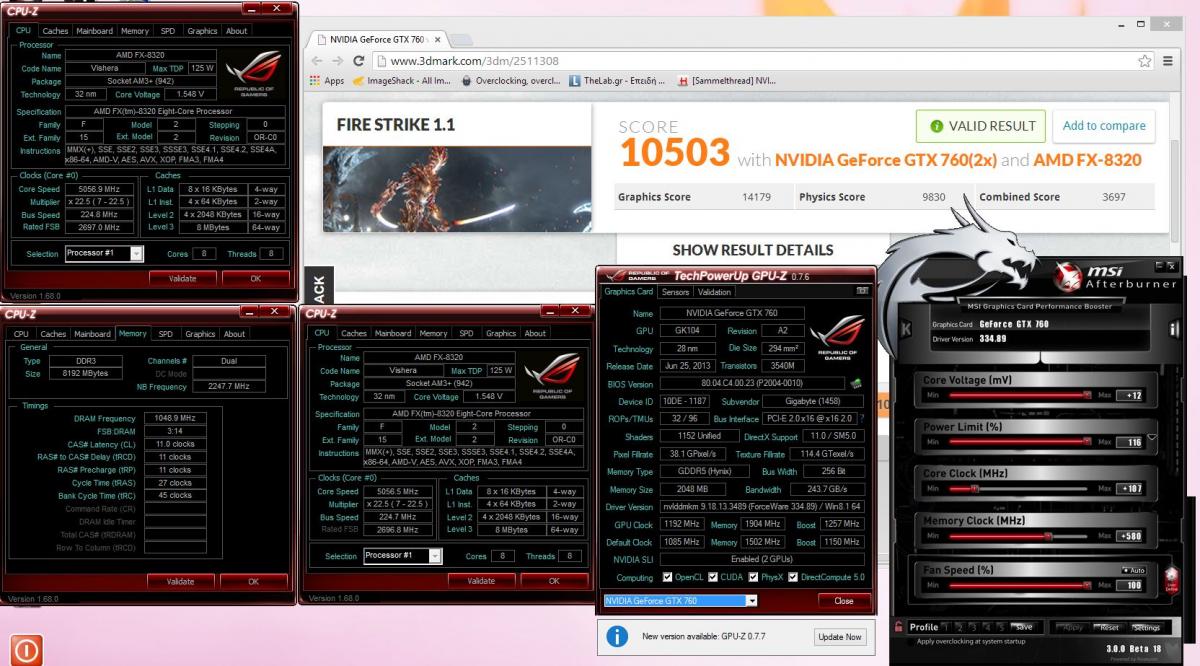Click GPU-Z screenshot camera icon
Image resolution: width=1200 pixels, height=666 pixels.
861,291
